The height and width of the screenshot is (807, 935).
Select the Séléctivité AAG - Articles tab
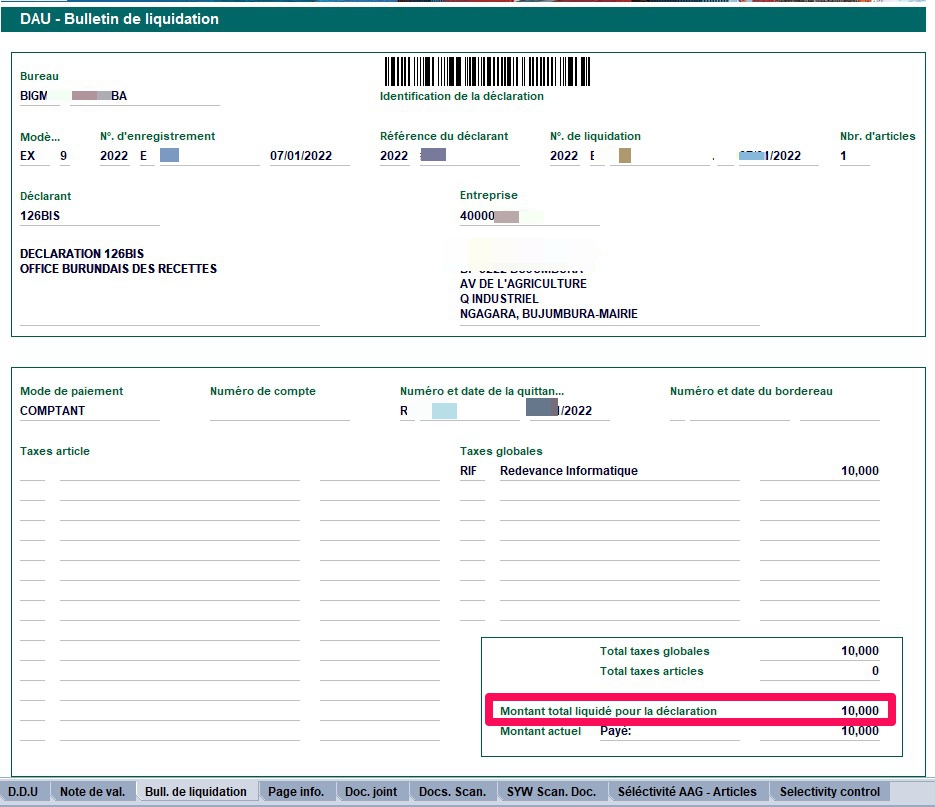(689, 791)
